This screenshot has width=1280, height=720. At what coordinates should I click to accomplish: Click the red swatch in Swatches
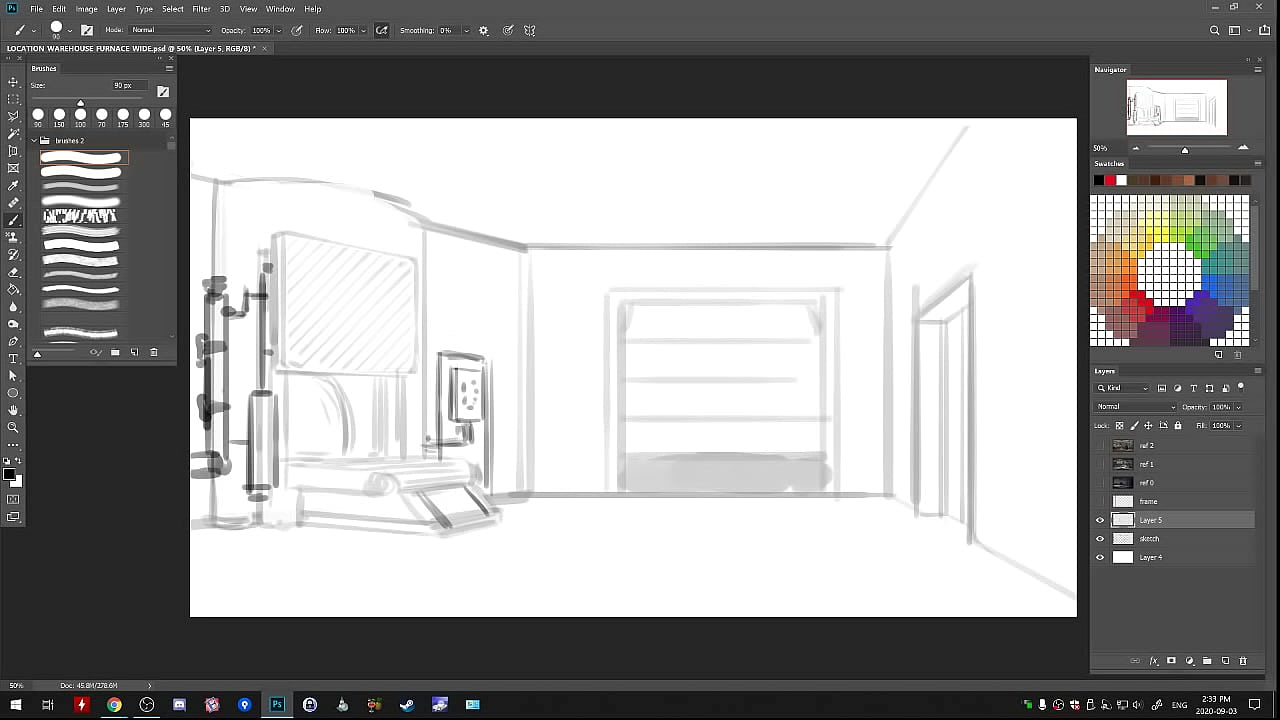(x=1110, y=180)
